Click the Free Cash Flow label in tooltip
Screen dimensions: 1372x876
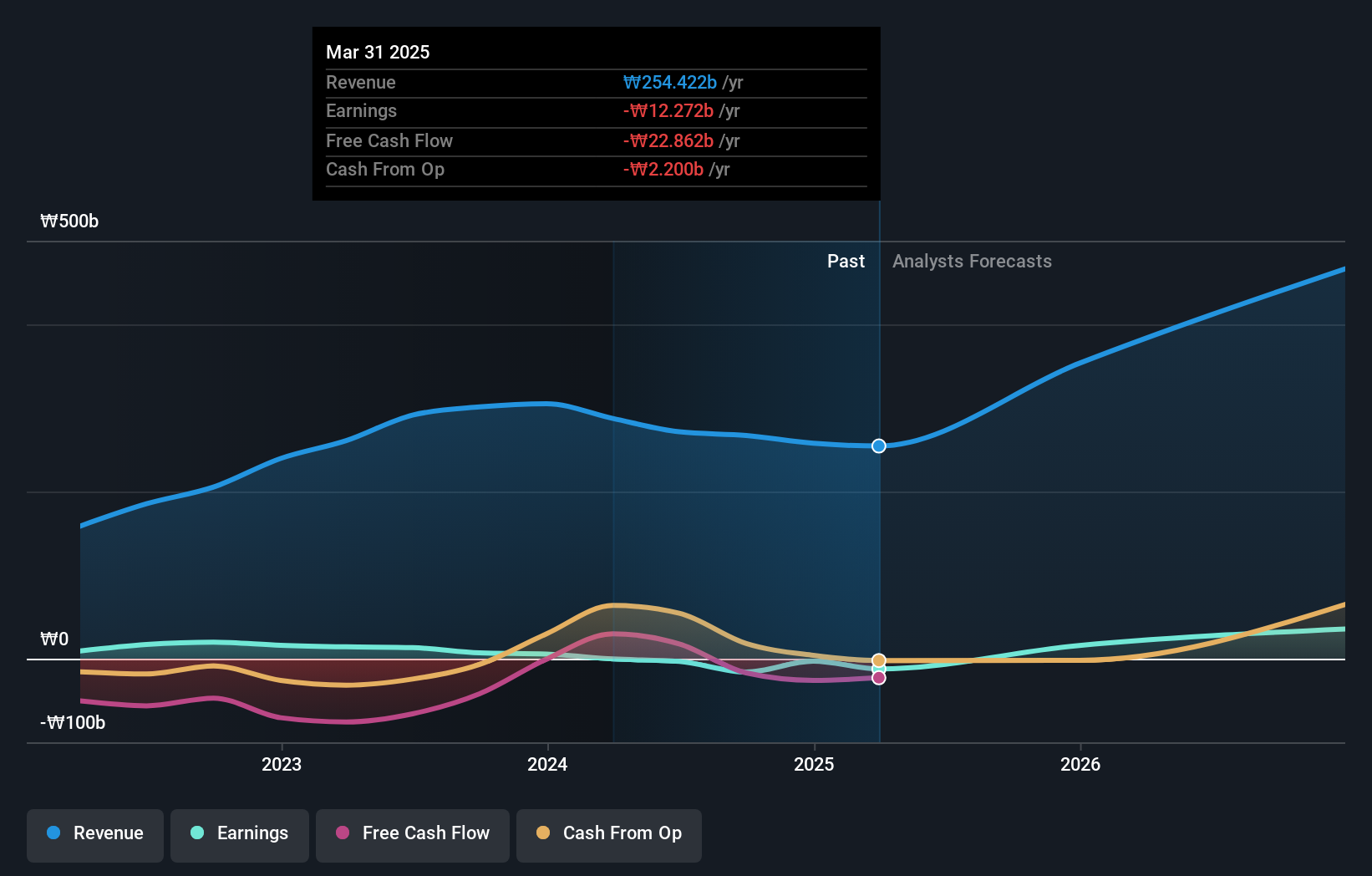point(389,140)
